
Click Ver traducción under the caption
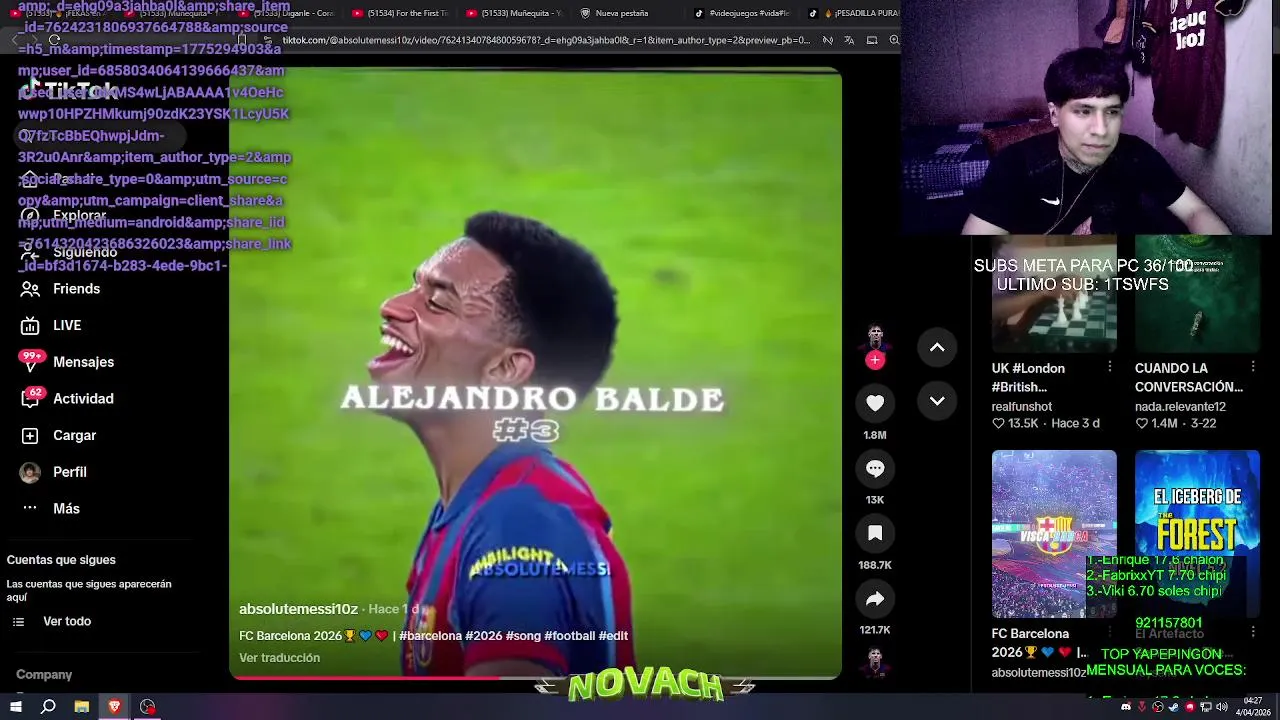pyautogui.click(x=279, y=658)
